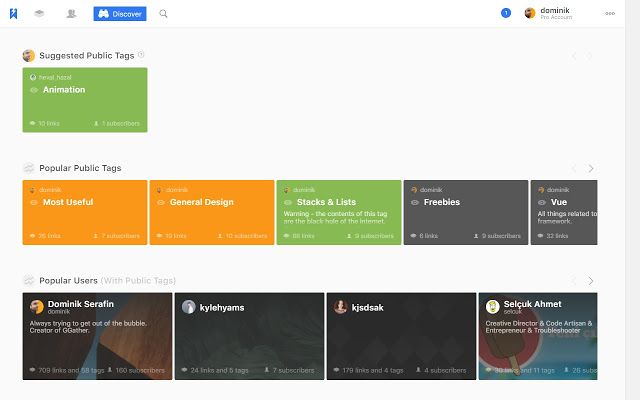Open the Vue tag
This screenshot has height=400, width=640.
tap(564, 213)
